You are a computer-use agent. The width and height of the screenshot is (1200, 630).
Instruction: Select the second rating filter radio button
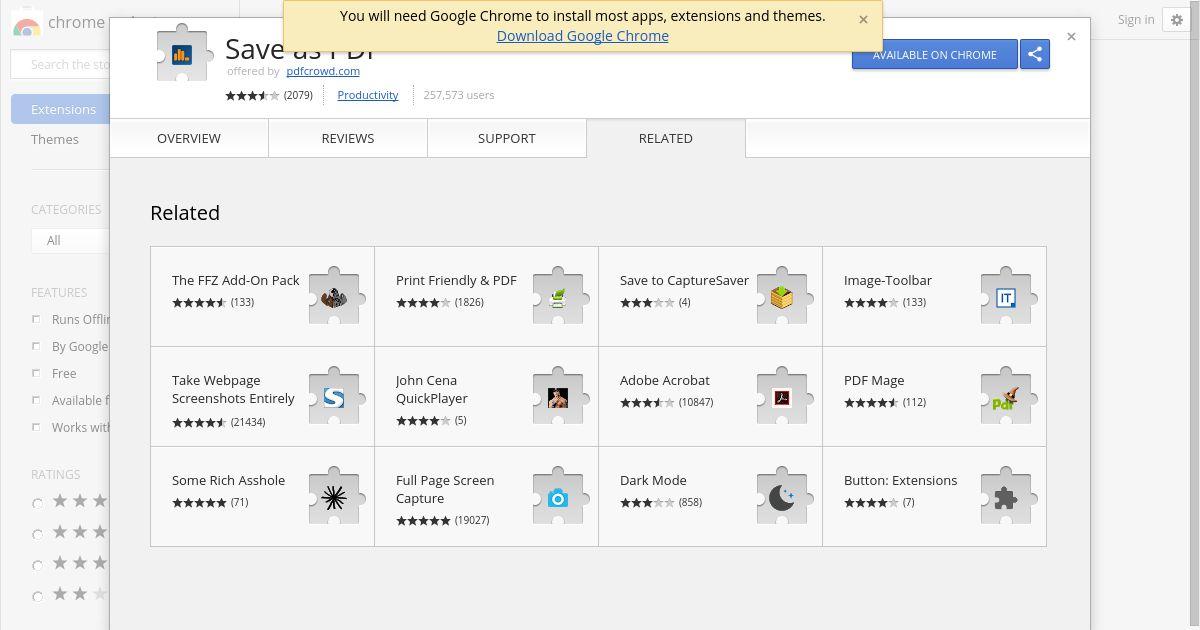(37, 534)
